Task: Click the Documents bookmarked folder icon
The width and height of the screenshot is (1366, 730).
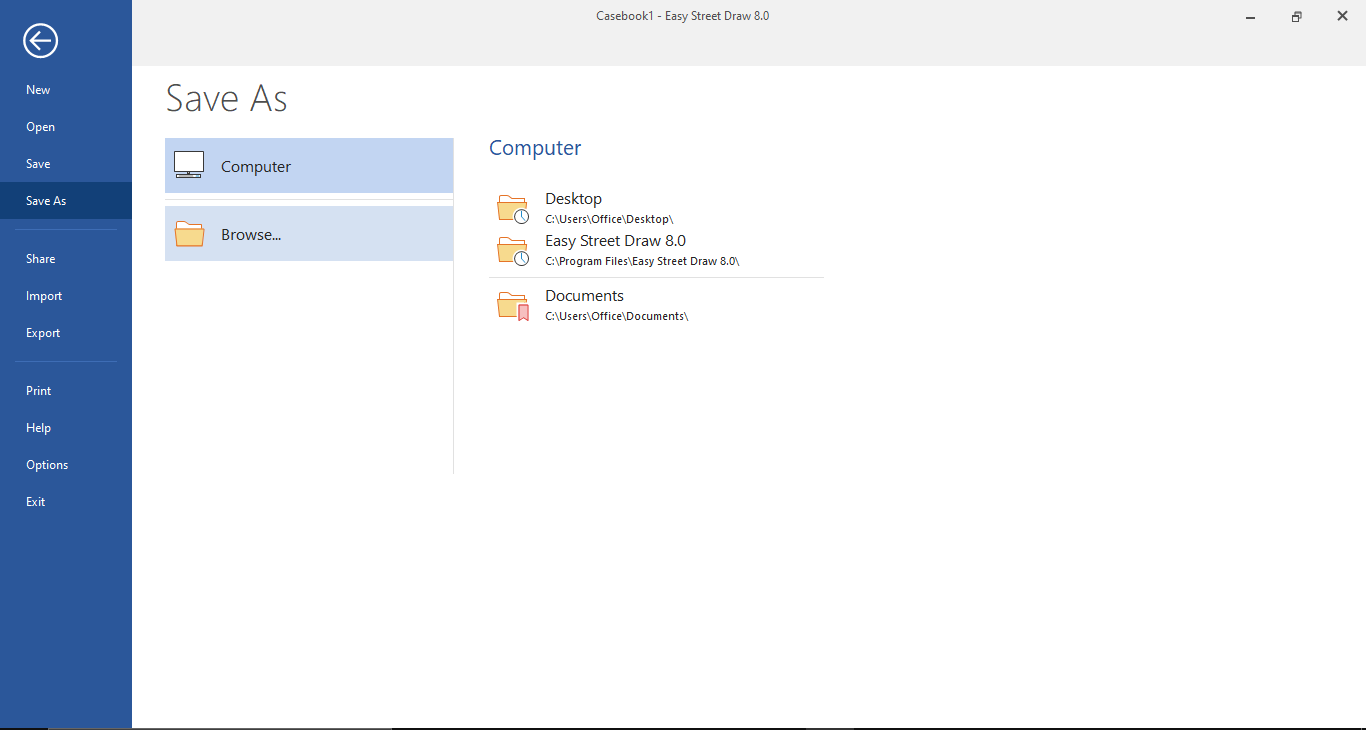Action: pos(513,306)
